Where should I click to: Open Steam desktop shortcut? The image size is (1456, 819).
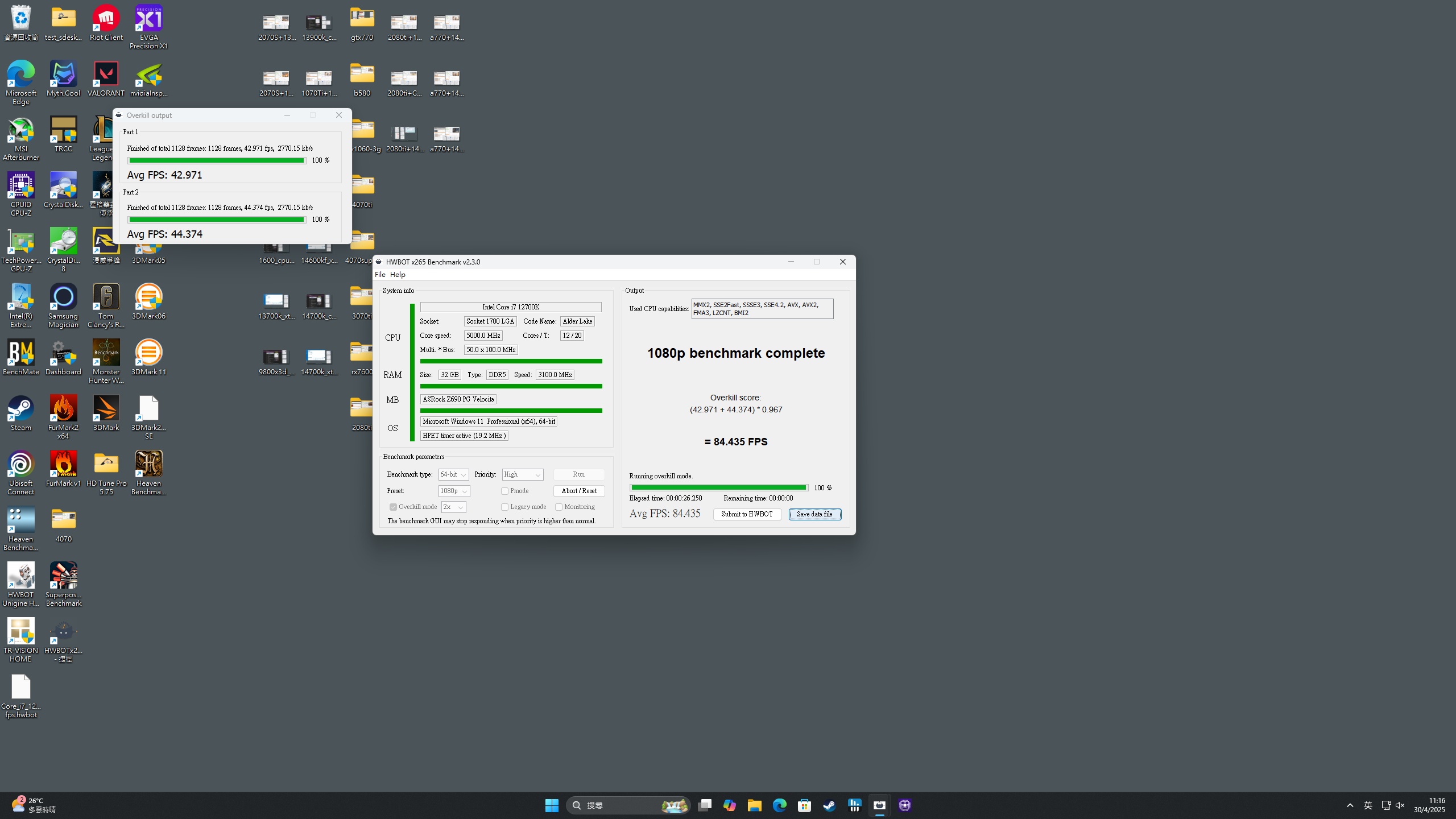[x=21, y=413]
